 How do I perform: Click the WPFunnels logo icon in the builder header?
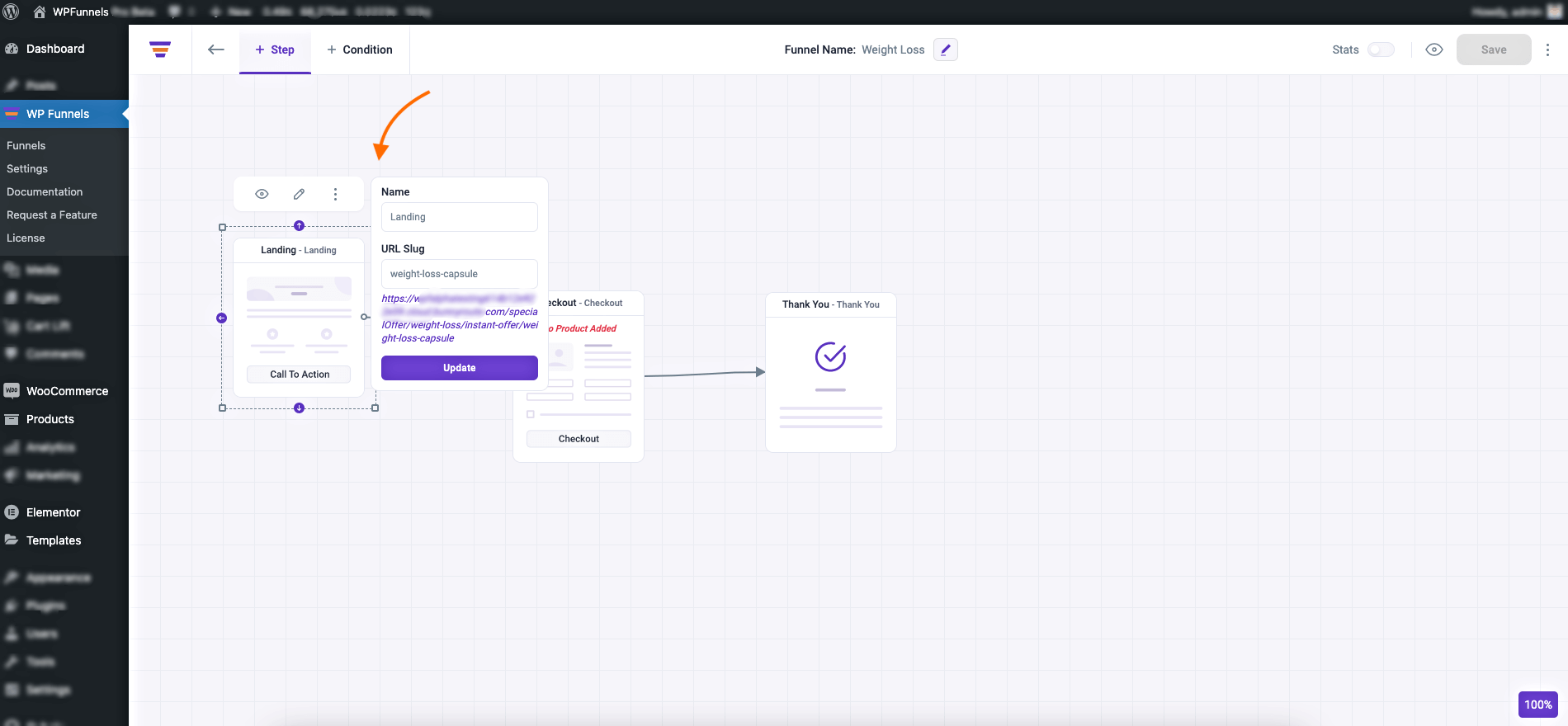(x=160, y=49)
